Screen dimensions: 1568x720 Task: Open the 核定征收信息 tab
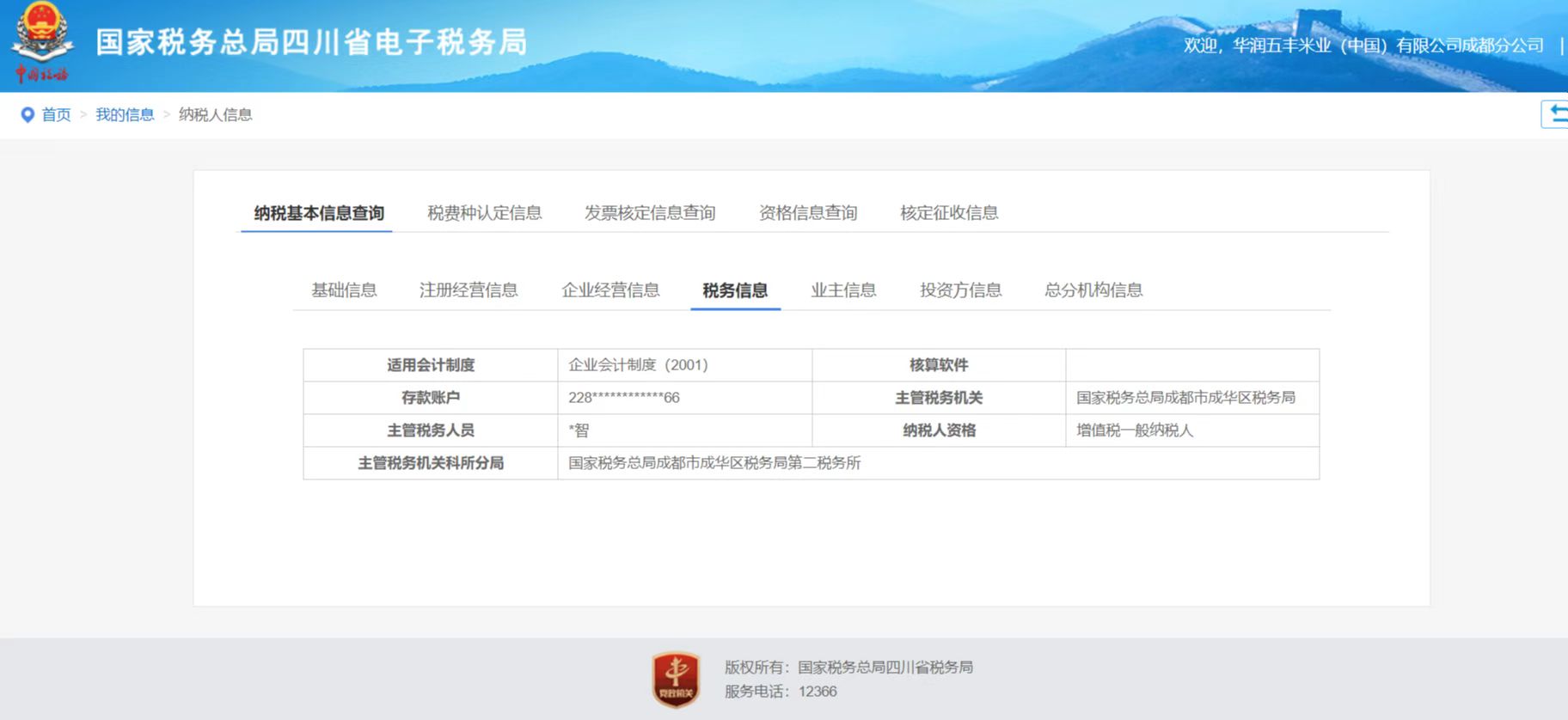pos(949,213)
